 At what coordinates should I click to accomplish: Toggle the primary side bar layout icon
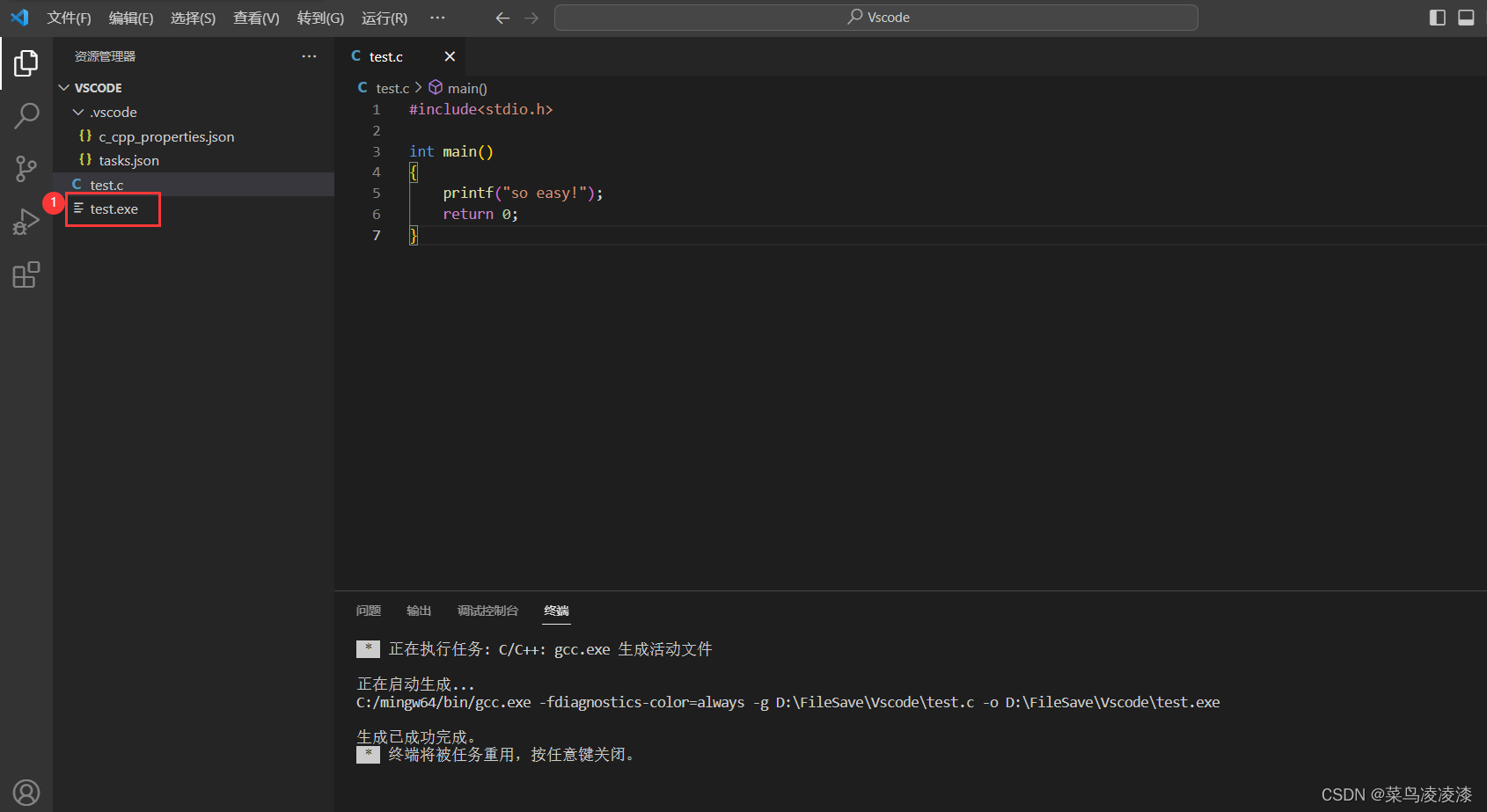coord(1438,18)
